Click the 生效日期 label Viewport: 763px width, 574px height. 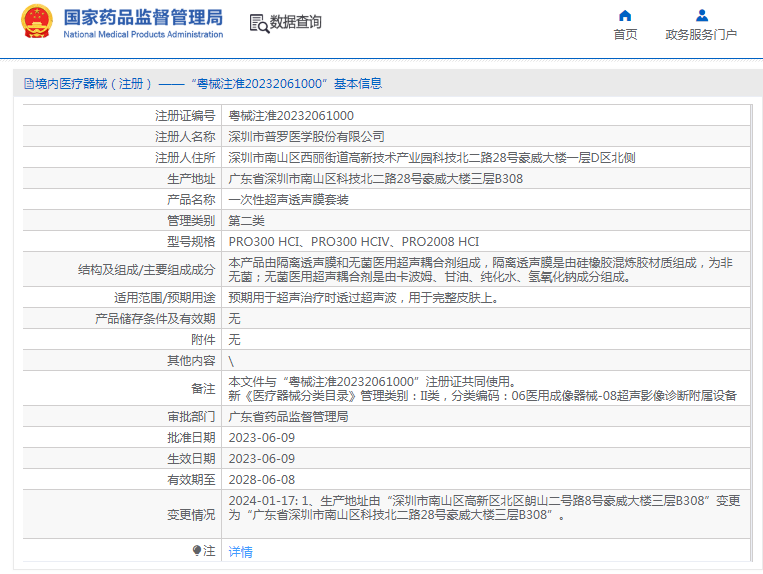(x=191, y=458)
